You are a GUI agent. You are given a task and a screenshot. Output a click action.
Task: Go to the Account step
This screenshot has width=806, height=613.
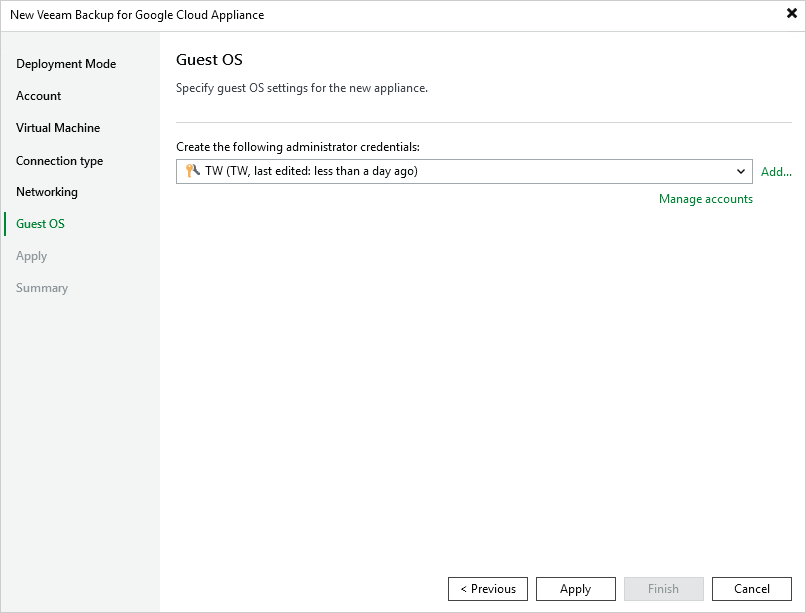[x=39, y=96]
